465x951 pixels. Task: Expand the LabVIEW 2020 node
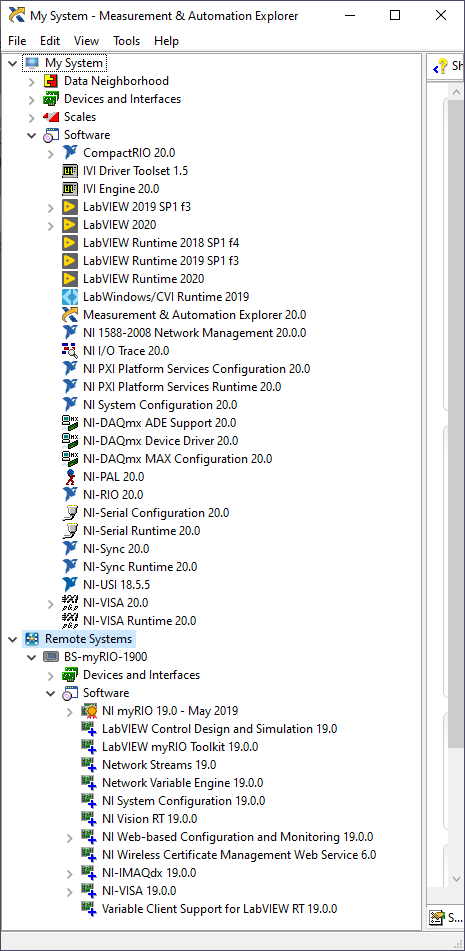[x=51, y=226]
